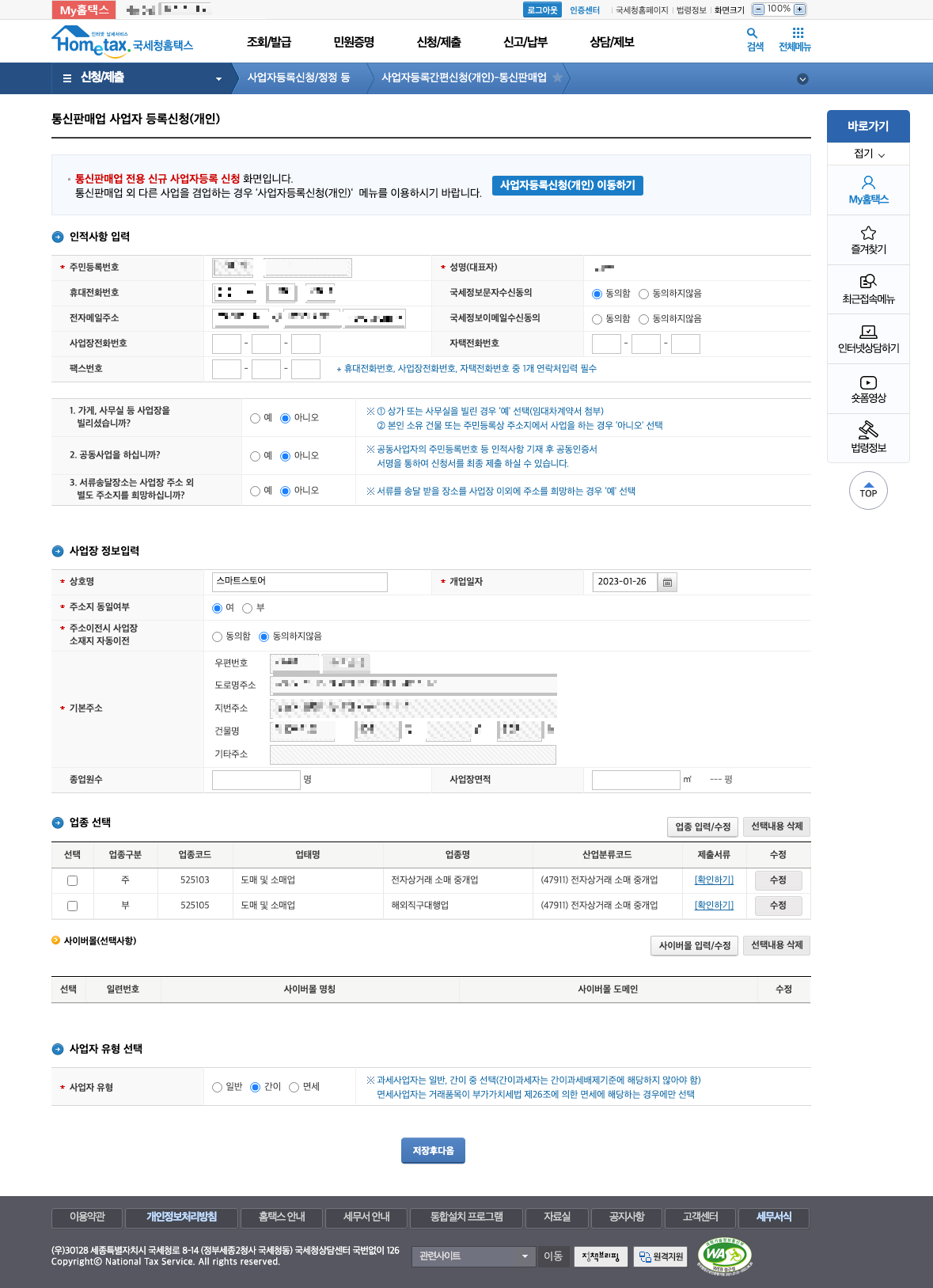Open 민원증명 main menu
This screenshot has height=1288, width=933.
pos(354,42)
